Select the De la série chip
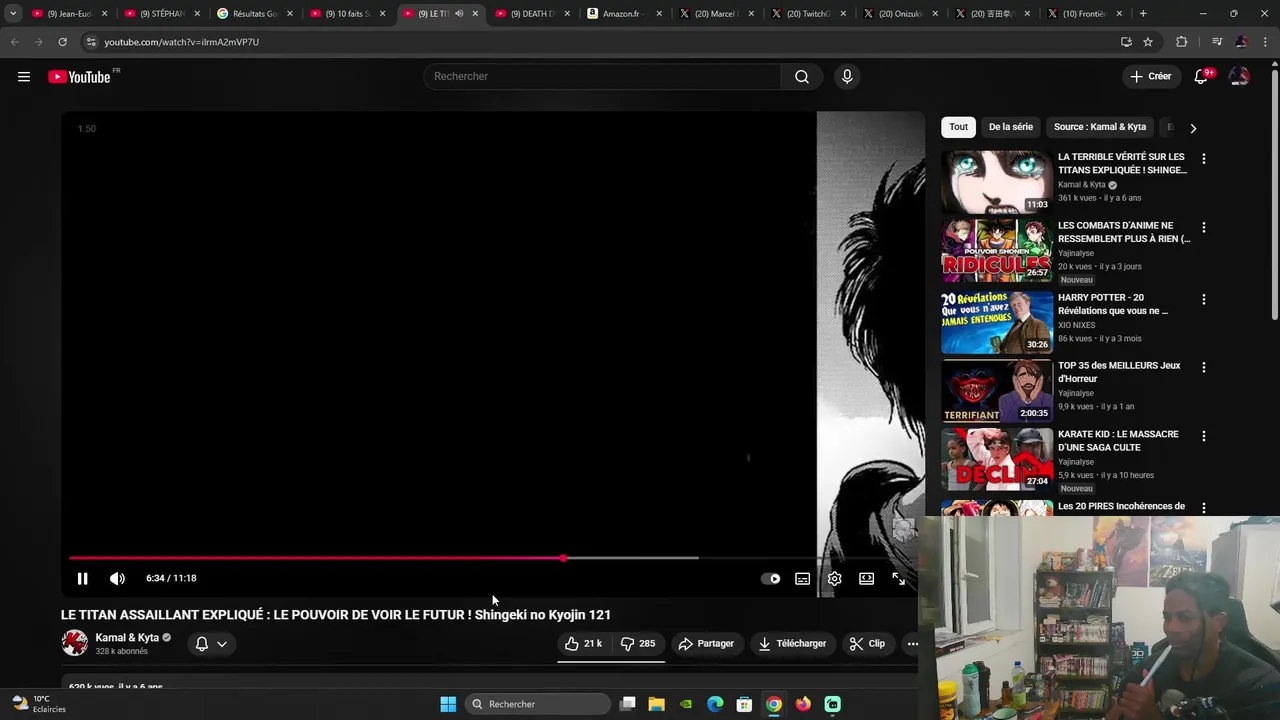The height and width of the screenshot is (720, 1280). tap(1011, 127)
